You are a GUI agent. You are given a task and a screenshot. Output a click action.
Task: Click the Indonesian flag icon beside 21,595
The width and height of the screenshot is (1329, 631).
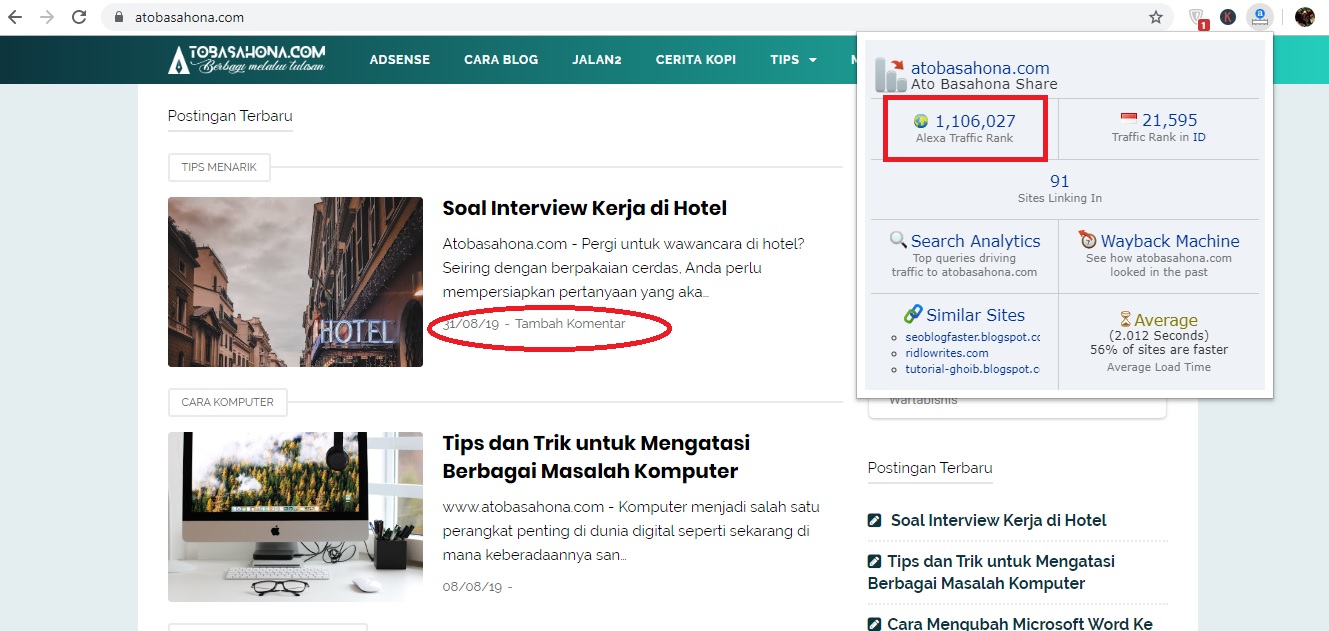pyautogui.click(x=1129, y=120)
